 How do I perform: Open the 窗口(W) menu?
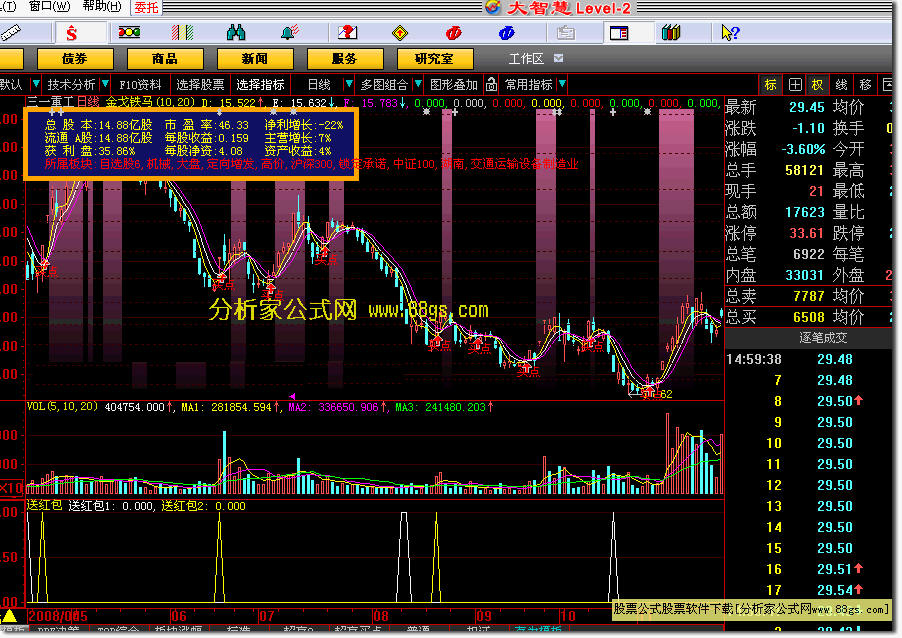[49, 6]
